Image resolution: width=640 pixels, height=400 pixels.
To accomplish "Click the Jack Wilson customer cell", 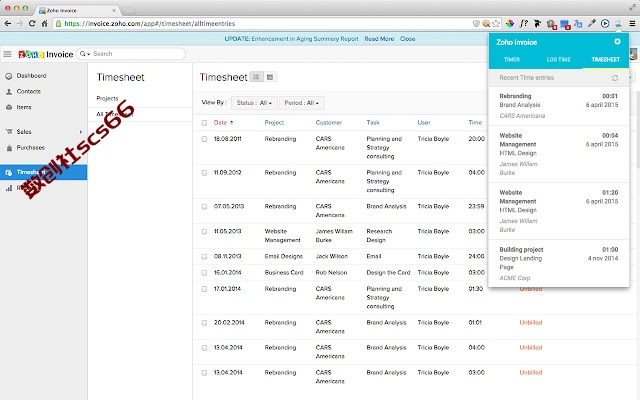I will [x=331, y=256].
